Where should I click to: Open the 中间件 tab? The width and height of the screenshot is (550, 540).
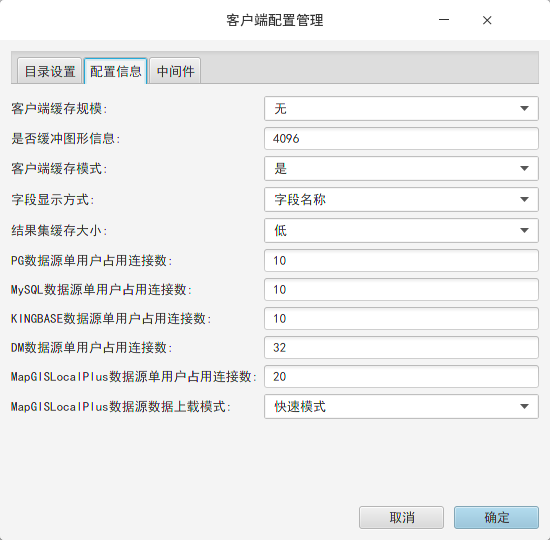175,71
